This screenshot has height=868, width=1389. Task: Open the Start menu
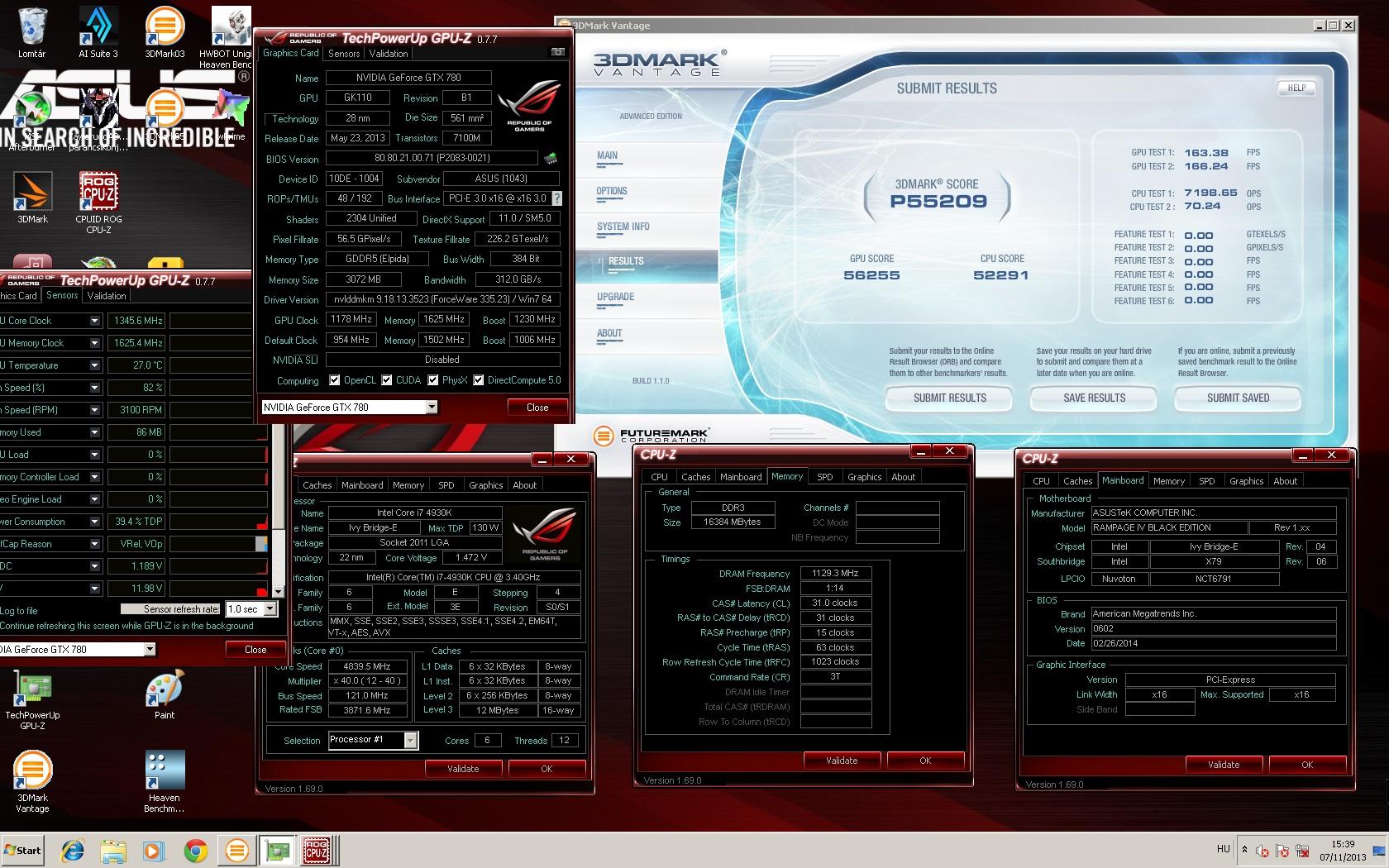pos(22,850)
